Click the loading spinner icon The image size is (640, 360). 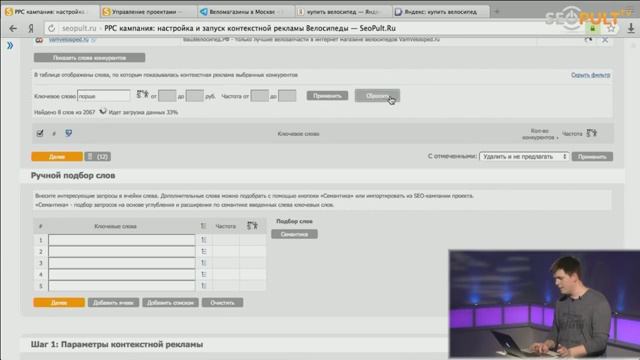[103, 111]
